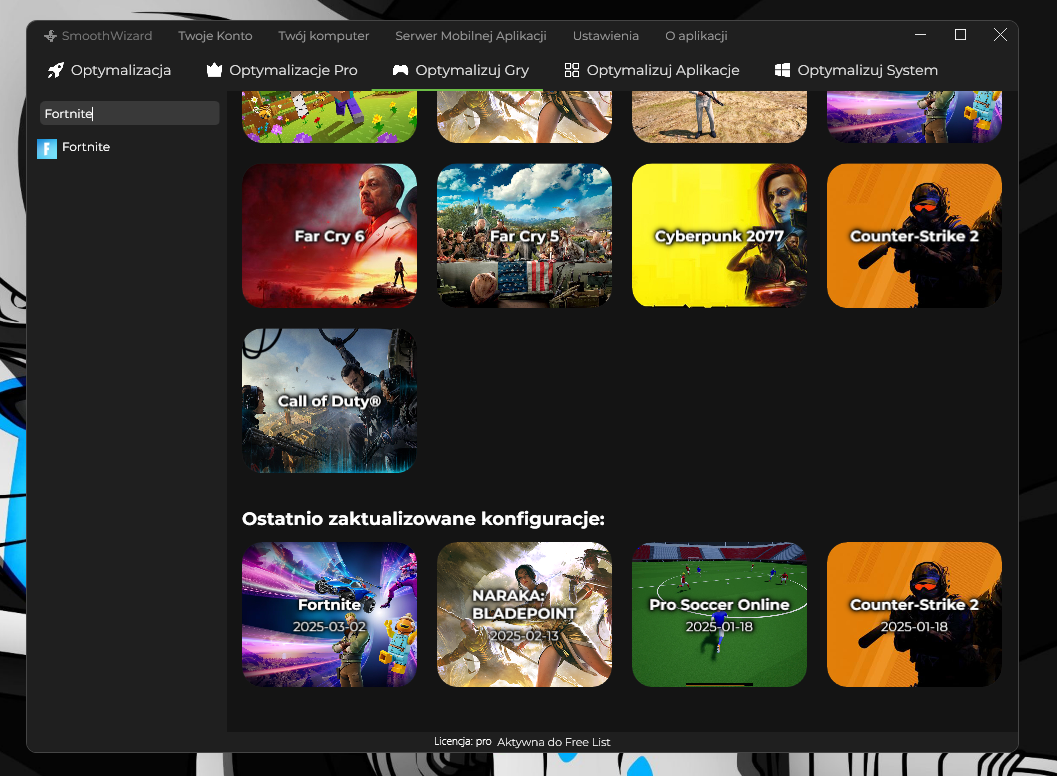This screenshot has width=1057, height=776.
Task: Click the Windows logo icon for Optymalizuj System
Action: pos(782,70)
